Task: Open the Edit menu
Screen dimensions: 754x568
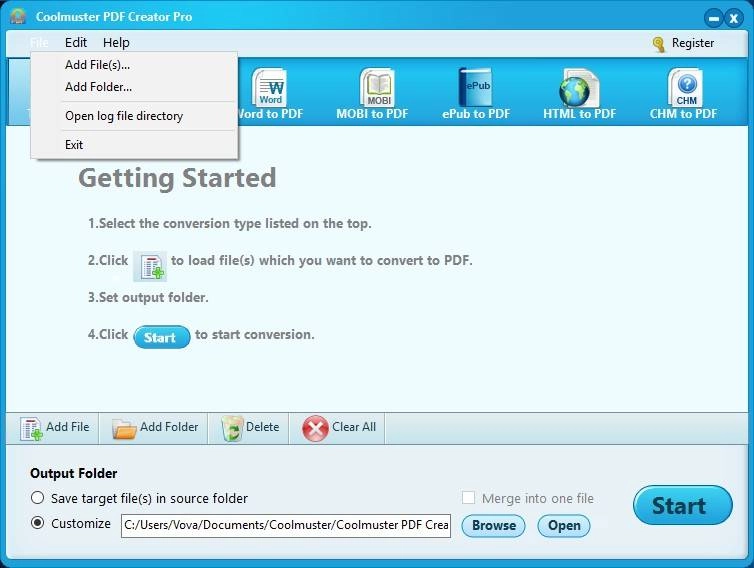Action: (x=76, y=42)
